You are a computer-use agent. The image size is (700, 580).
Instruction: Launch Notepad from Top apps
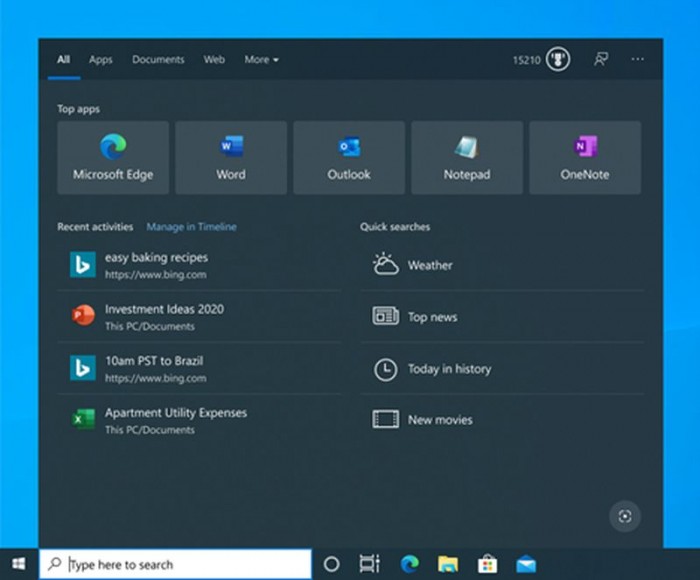(467, 157)
